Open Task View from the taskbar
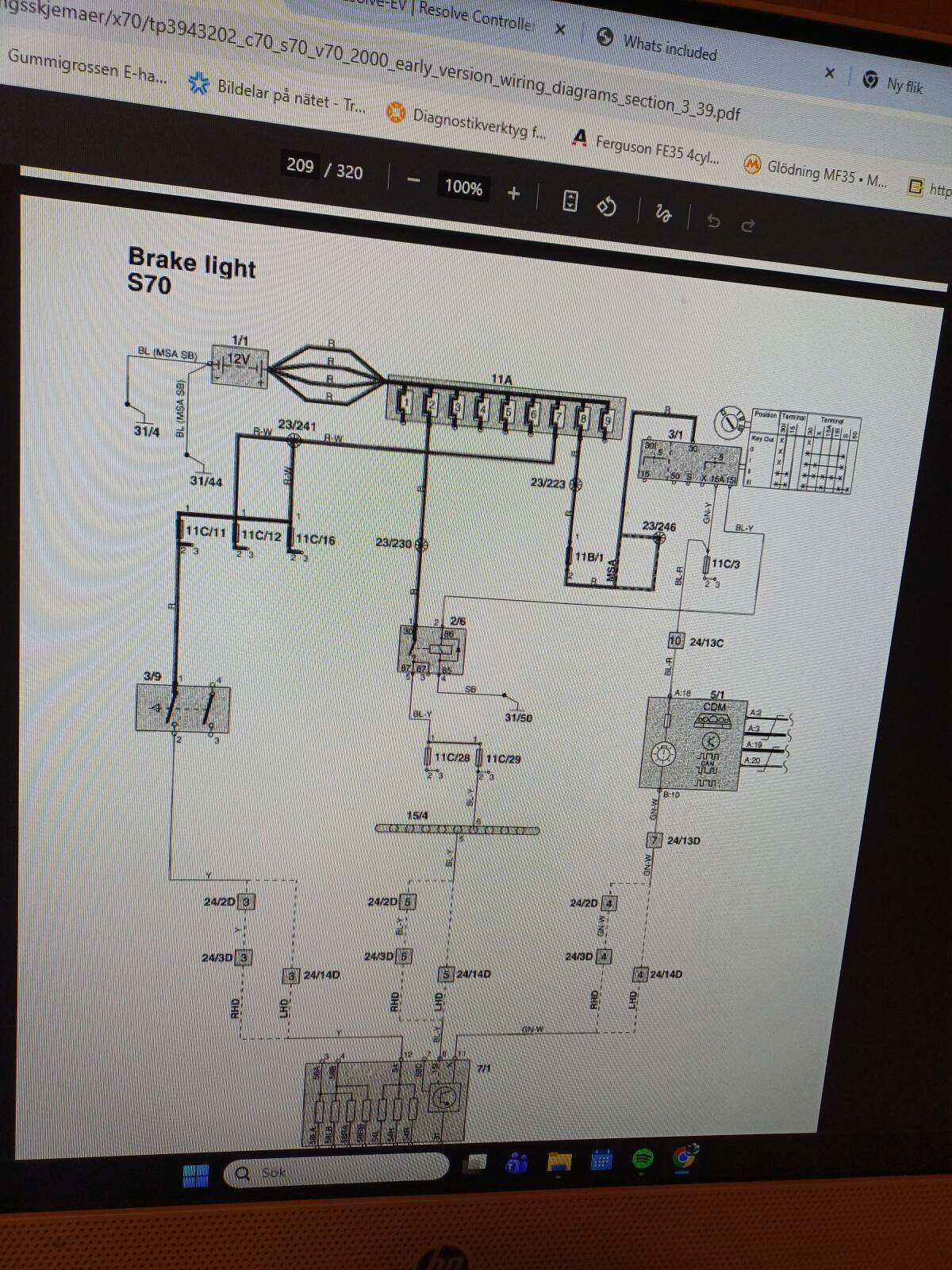Image resolution: width=952 pixels, height=1270 pixels. tap(476, 1164)
